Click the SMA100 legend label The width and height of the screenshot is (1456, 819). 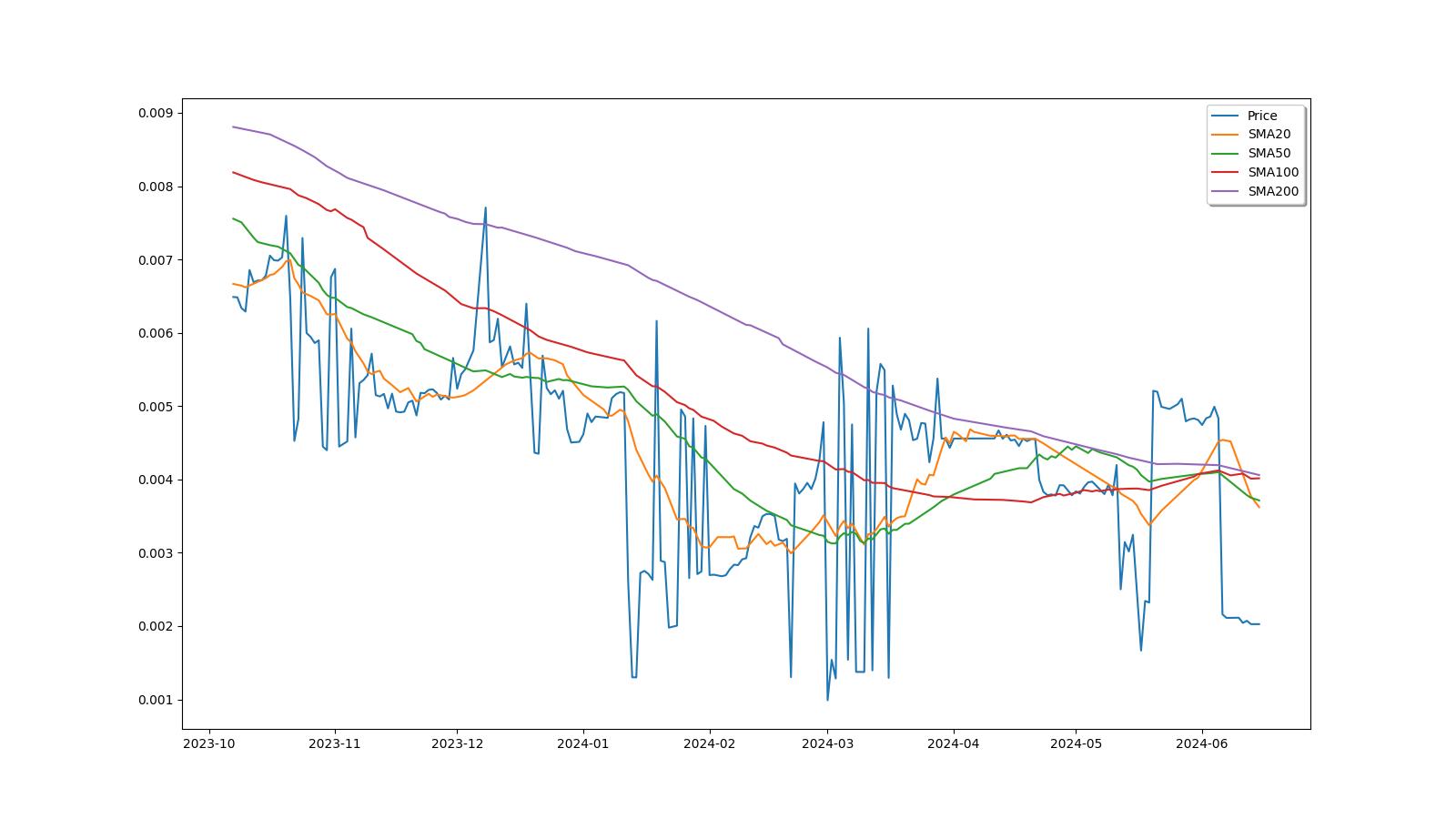pos(1273,173)
